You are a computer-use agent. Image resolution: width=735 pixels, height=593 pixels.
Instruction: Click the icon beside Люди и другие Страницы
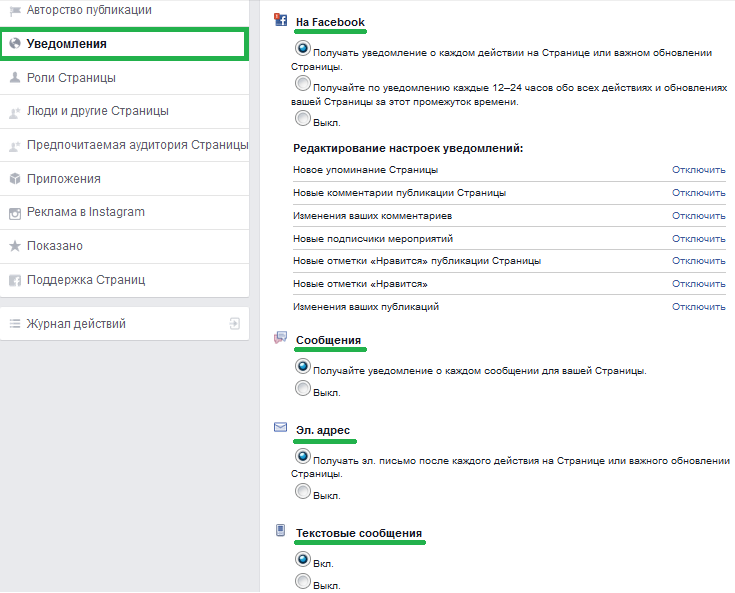15,112
